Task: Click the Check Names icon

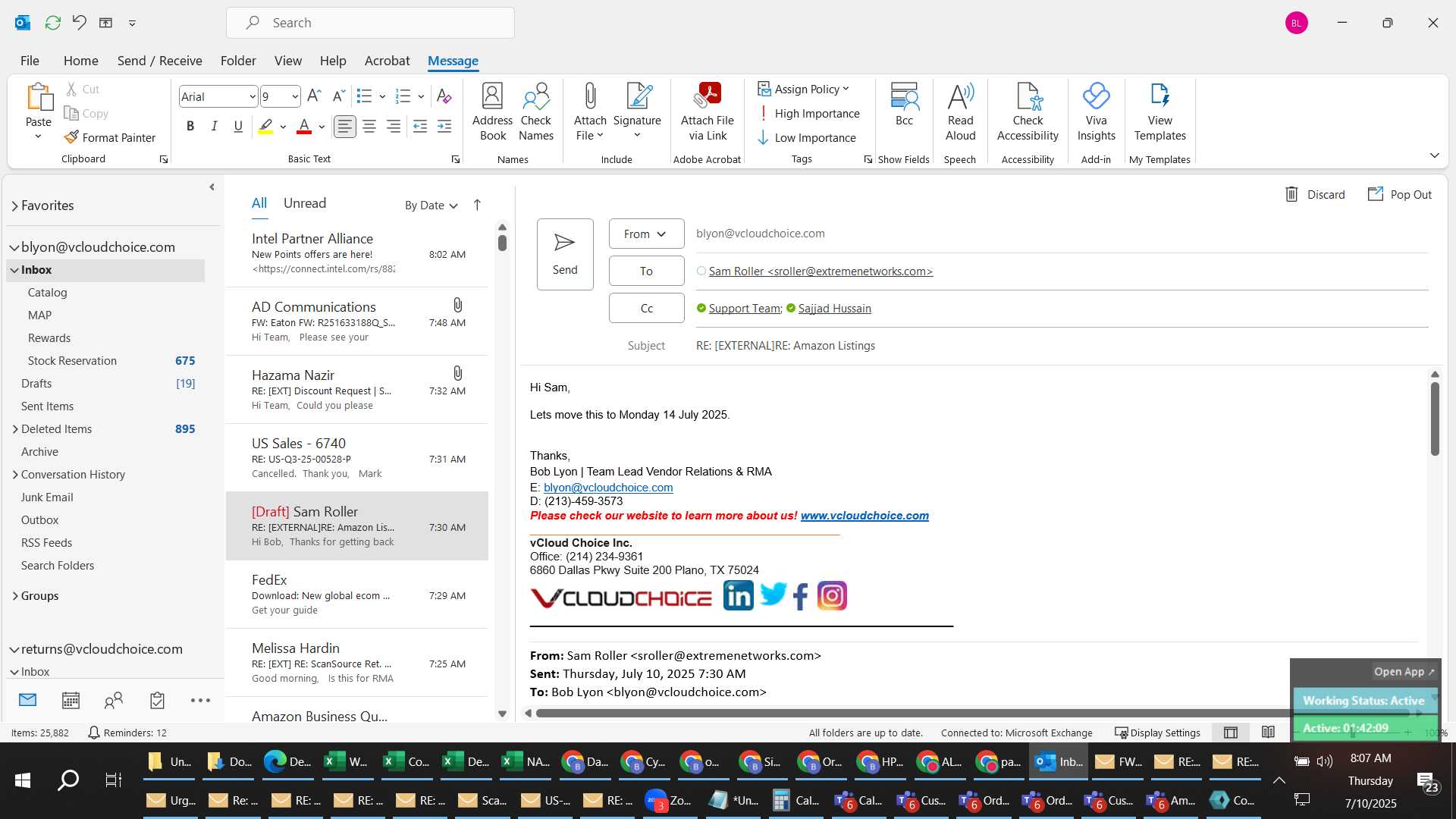Action: click(x=536, y=112)
